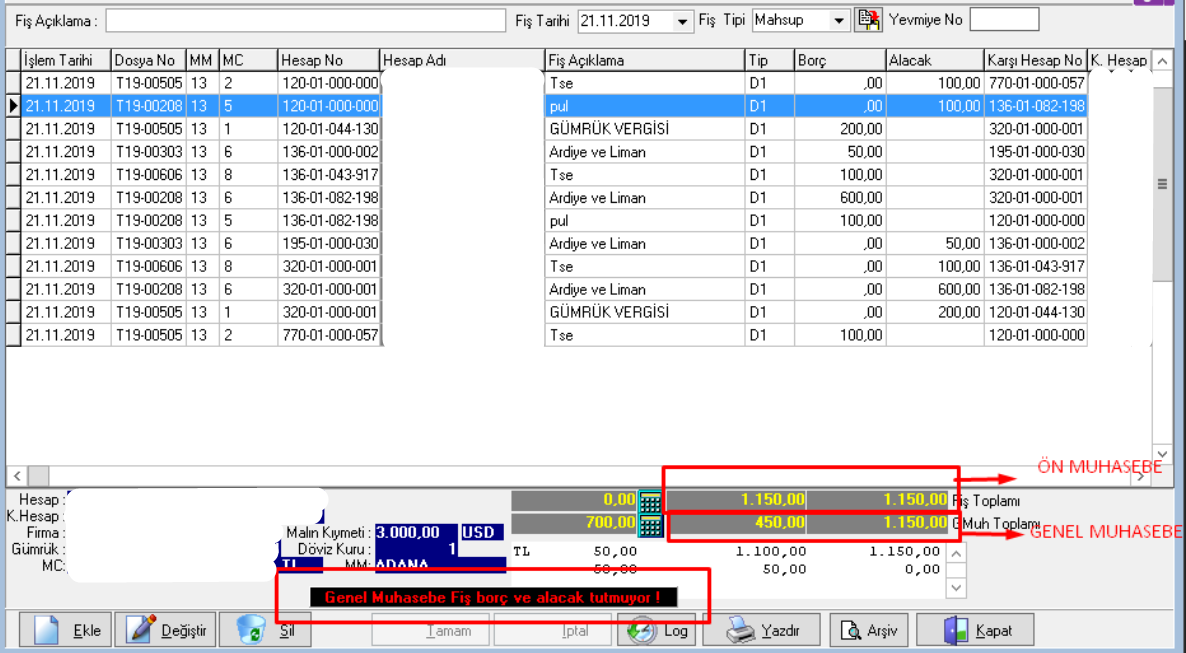1186x653 pixels.
Task: Click the Karşı Hesap No column header
Action: (1035, 61)
